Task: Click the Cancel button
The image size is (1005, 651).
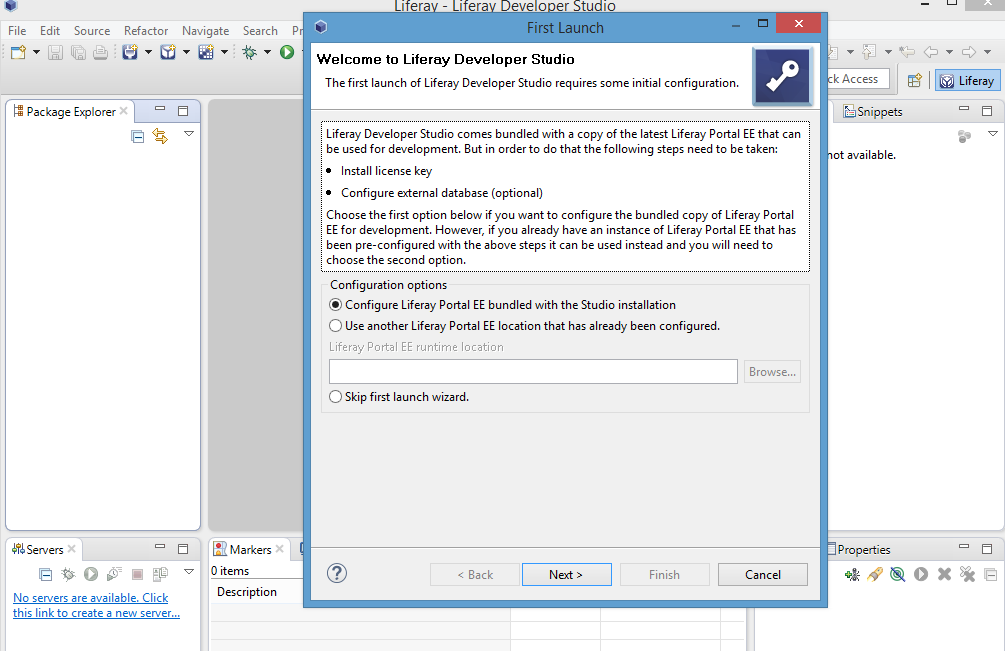Action: coord(763,575)
